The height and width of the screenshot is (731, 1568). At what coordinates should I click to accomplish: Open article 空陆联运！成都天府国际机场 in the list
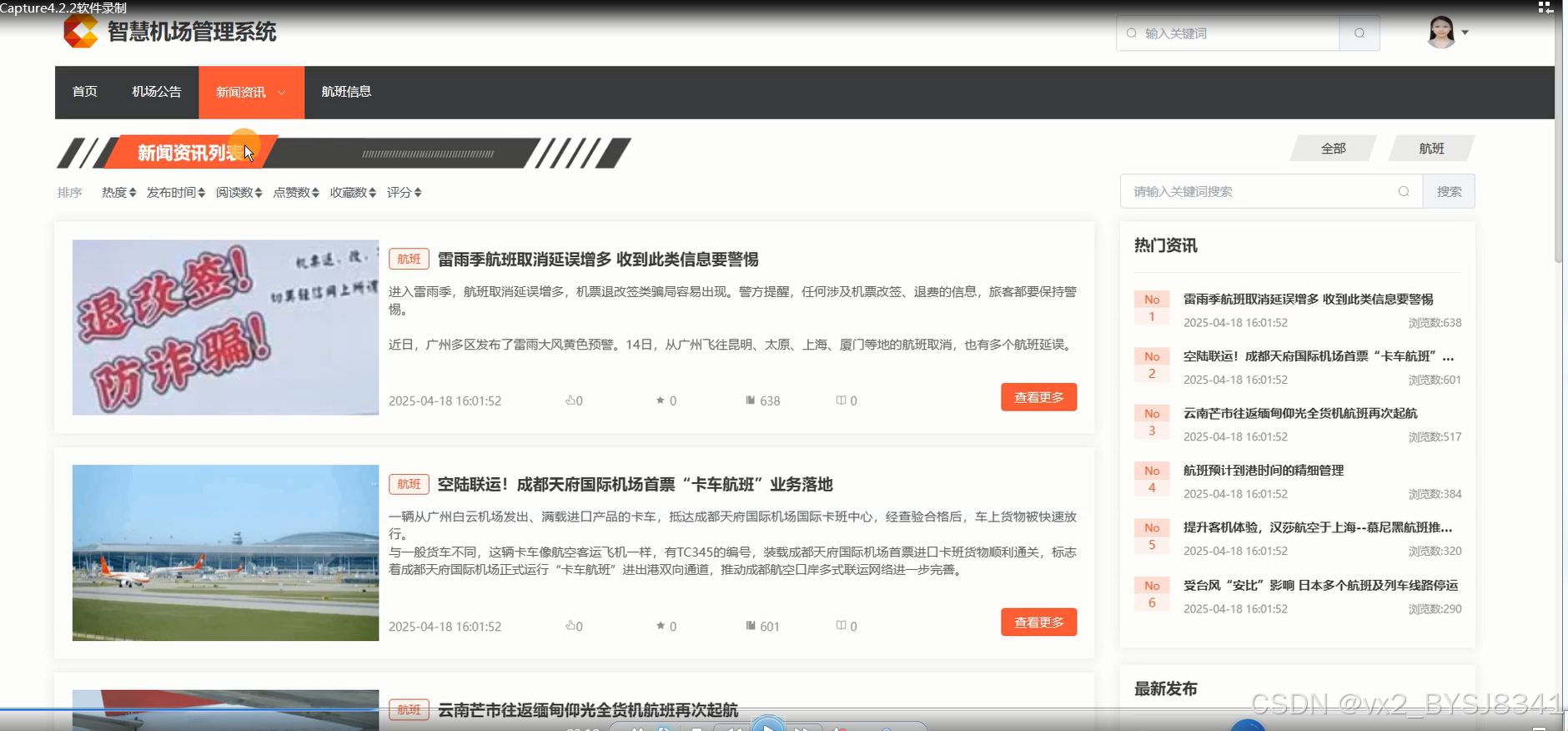click(x=636, y=485)
